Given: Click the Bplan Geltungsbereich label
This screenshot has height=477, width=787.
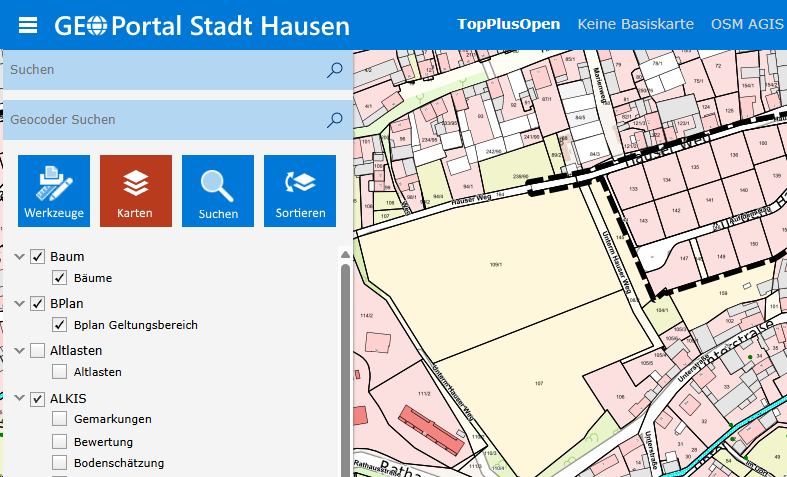Looking at the screenshot, I should pyautogui.click(x=136, y=325).
